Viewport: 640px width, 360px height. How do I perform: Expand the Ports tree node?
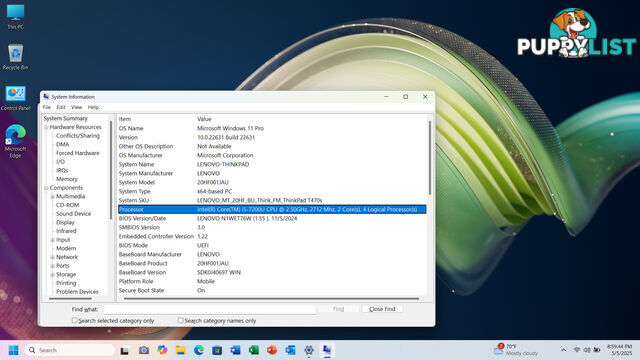click(x=52, y=266)
